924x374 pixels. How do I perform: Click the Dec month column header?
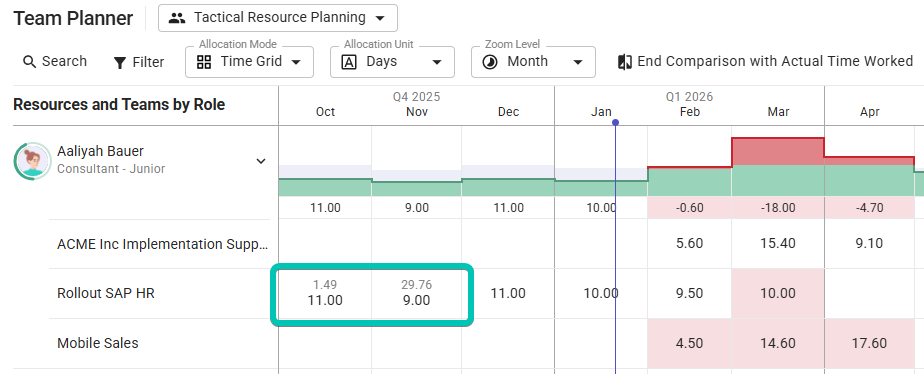(509, 112)
